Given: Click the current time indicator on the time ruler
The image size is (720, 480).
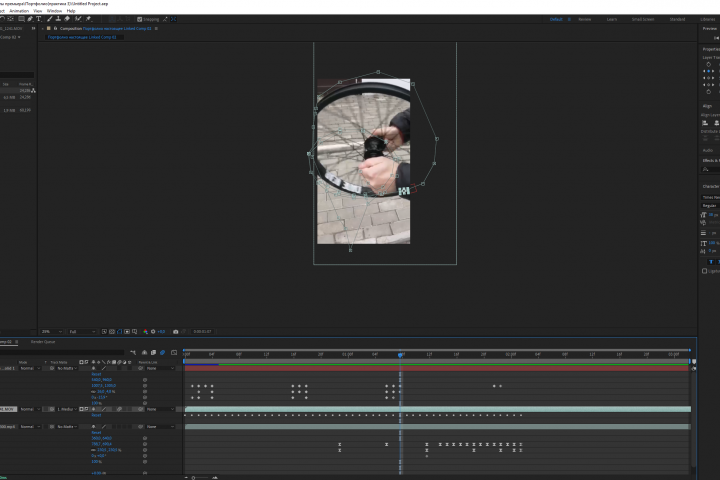Looking at the screenshot, I should tap(400, 355).
